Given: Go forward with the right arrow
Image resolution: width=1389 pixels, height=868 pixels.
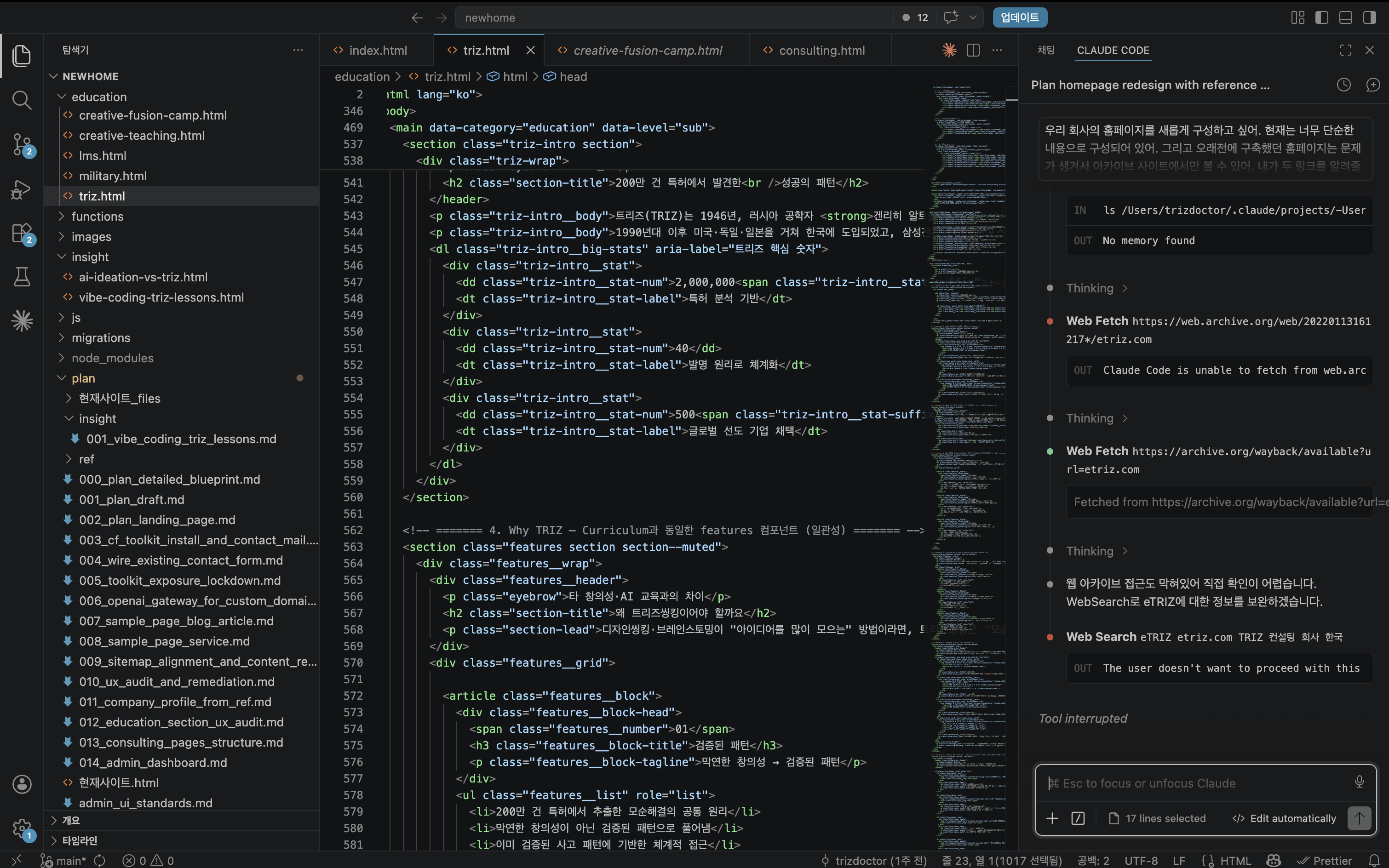Looking at the screenshot, I should (x=441, y=18).
